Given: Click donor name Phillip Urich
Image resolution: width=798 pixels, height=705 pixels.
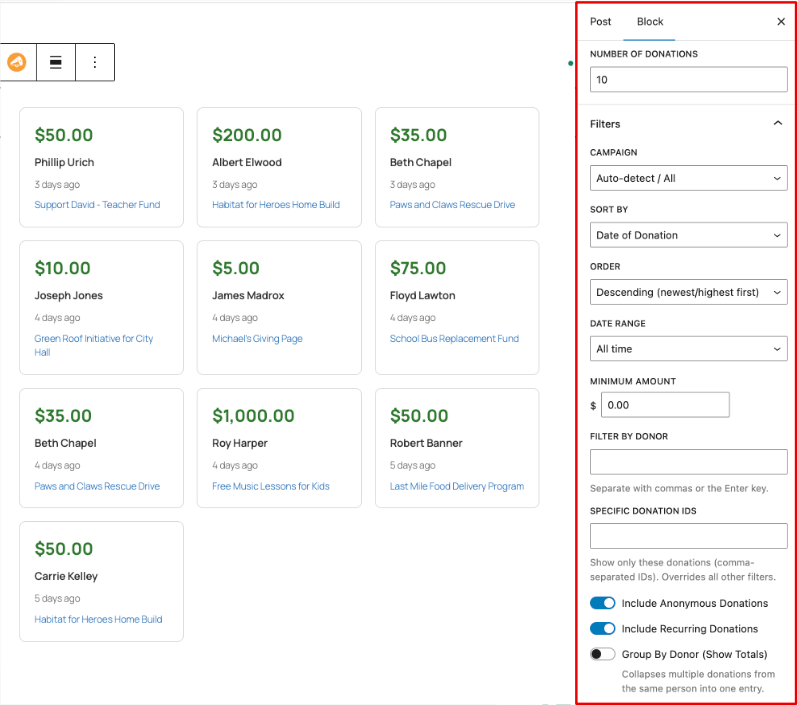Looking at the screenshot, I should click(x=64, y=162).
